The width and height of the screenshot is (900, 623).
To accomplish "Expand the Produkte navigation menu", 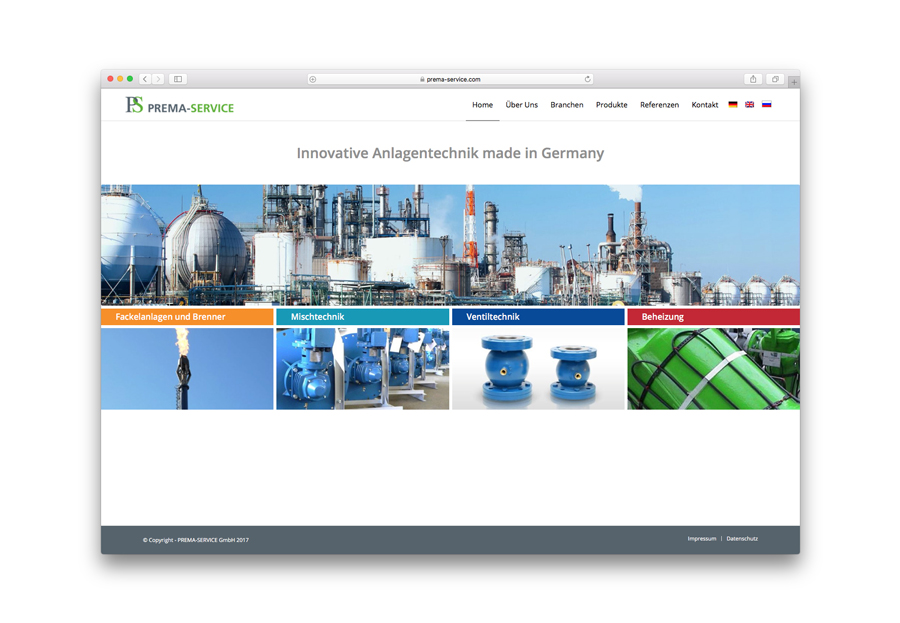I will coord(611,105).
